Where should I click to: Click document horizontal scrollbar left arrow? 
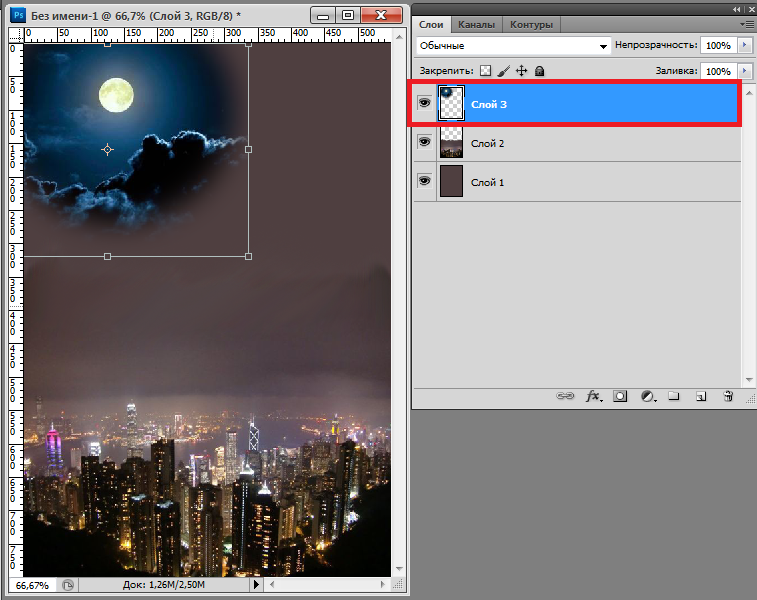point(272,585)
